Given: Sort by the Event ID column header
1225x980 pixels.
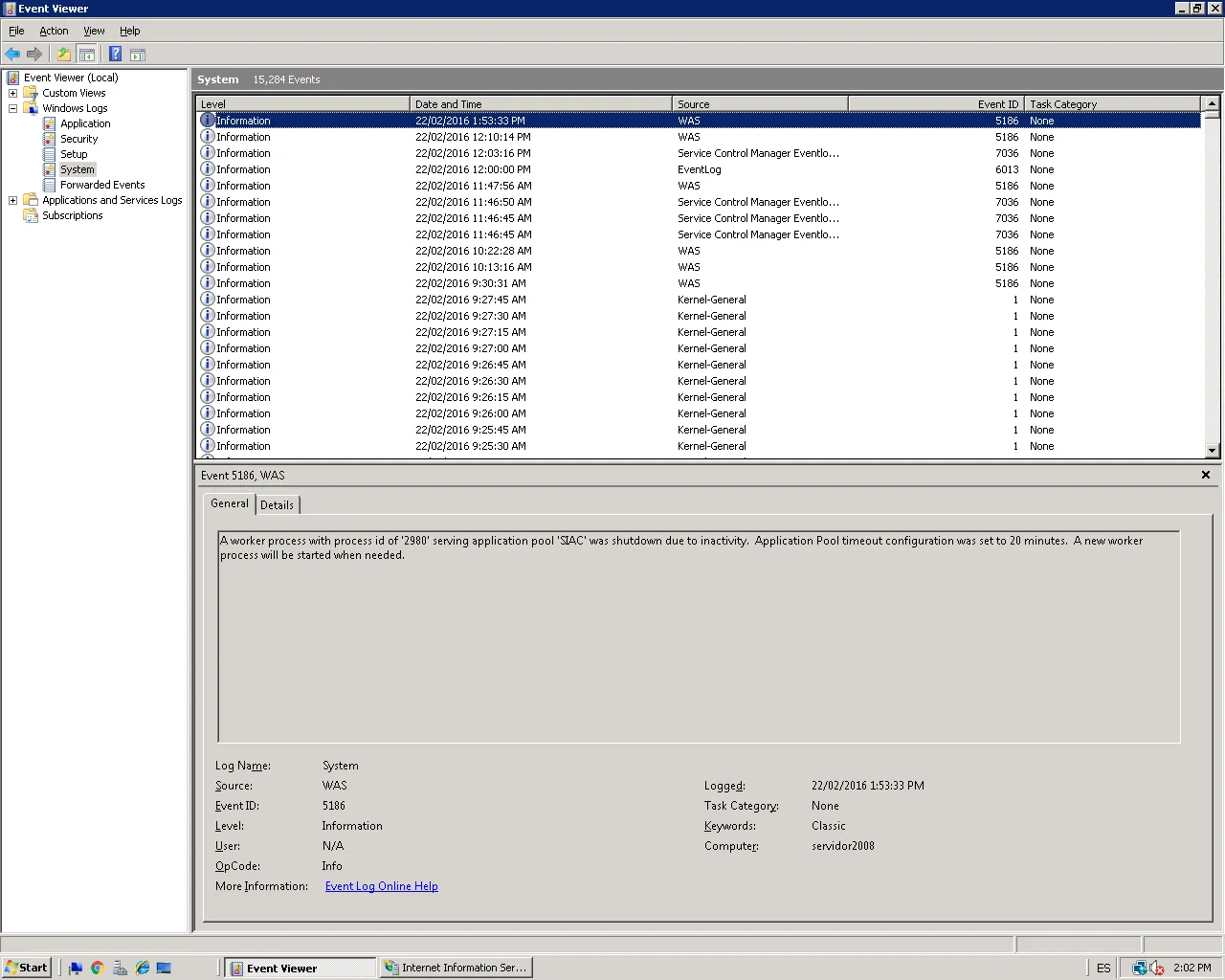Looking at the screenshot, I should click(936, 103).
